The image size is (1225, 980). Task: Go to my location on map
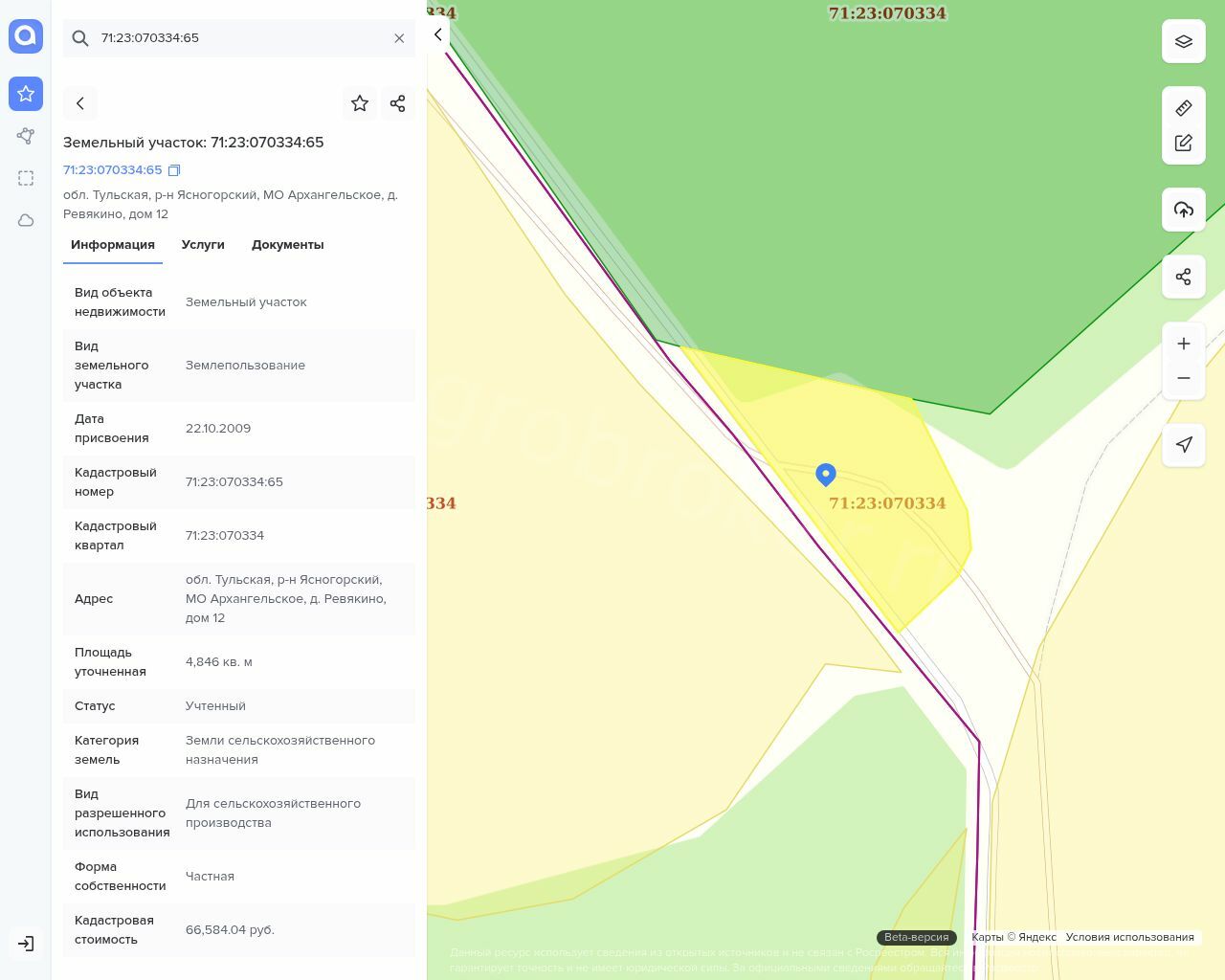click(x=1184, y=444)
